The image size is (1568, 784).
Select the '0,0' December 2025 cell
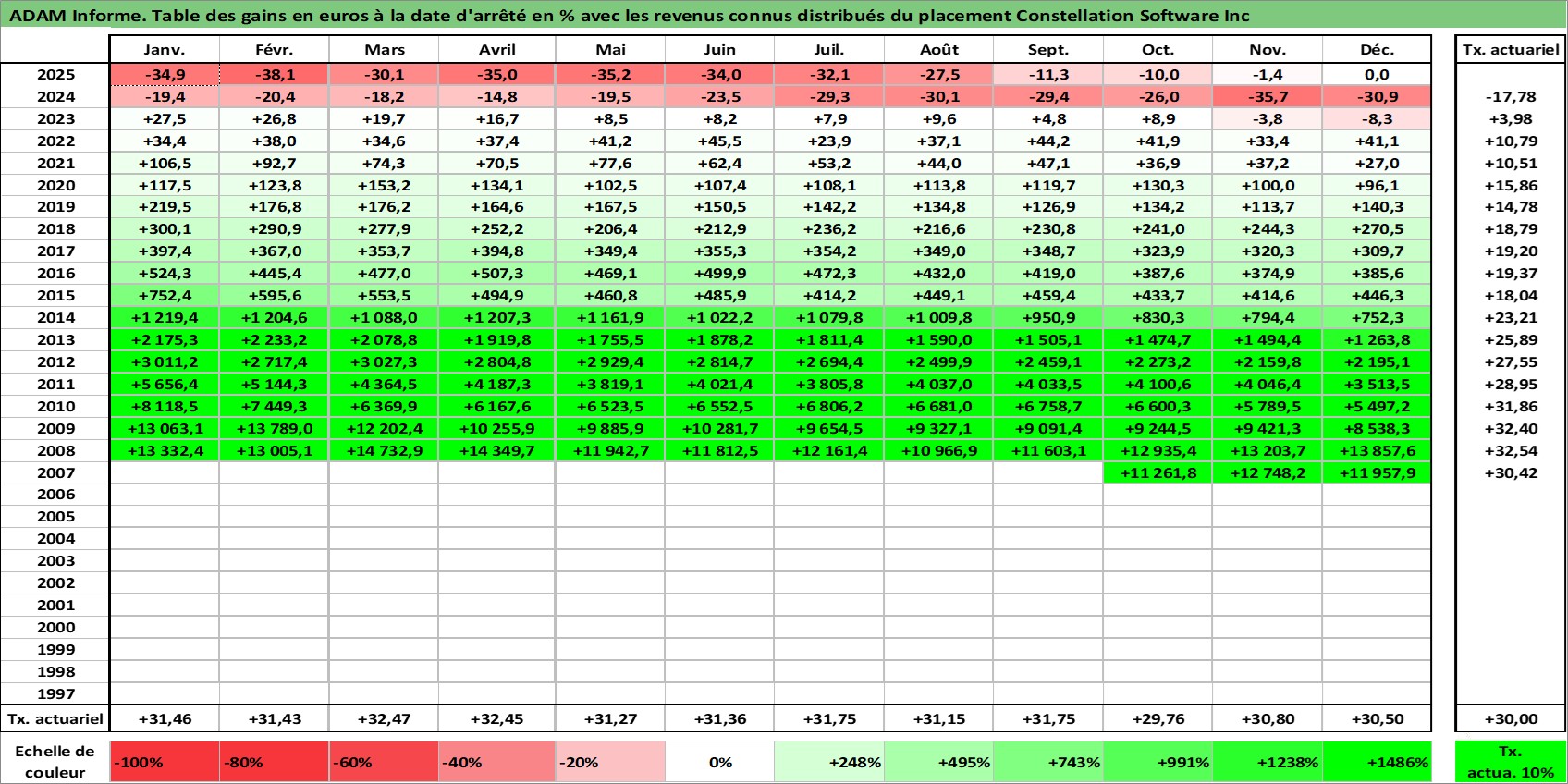(1377, 75)
